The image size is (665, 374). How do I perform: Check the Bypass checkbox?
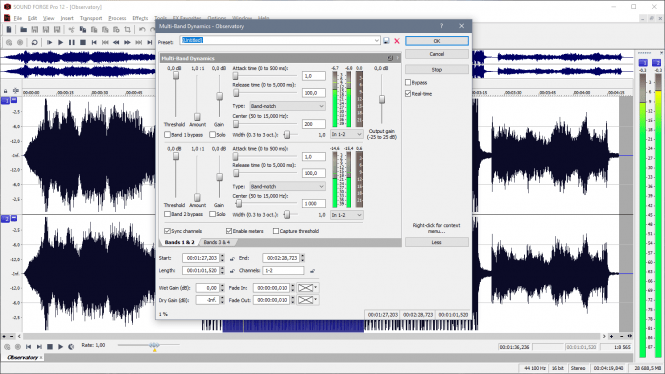pos(408,82)
